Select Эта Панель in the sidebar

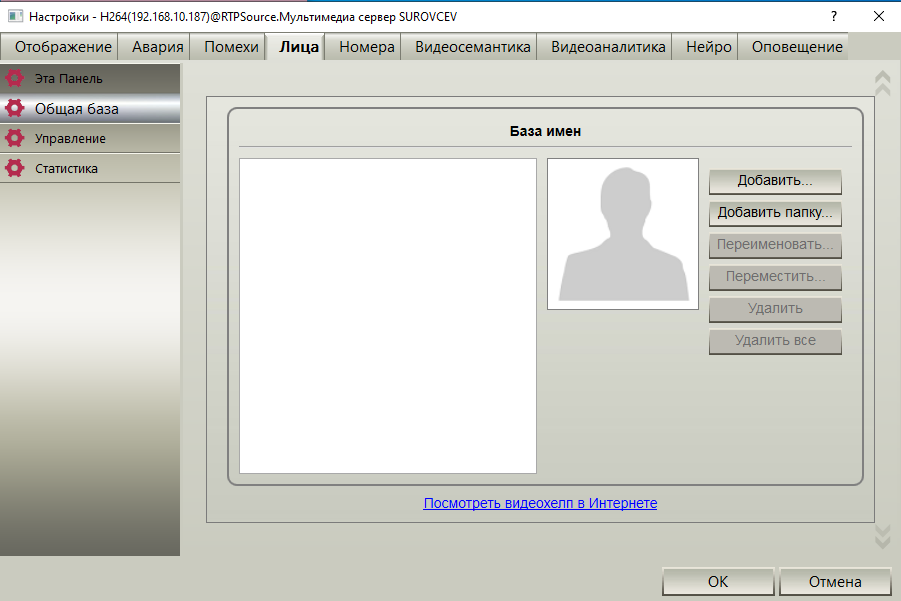coord(90,78)
